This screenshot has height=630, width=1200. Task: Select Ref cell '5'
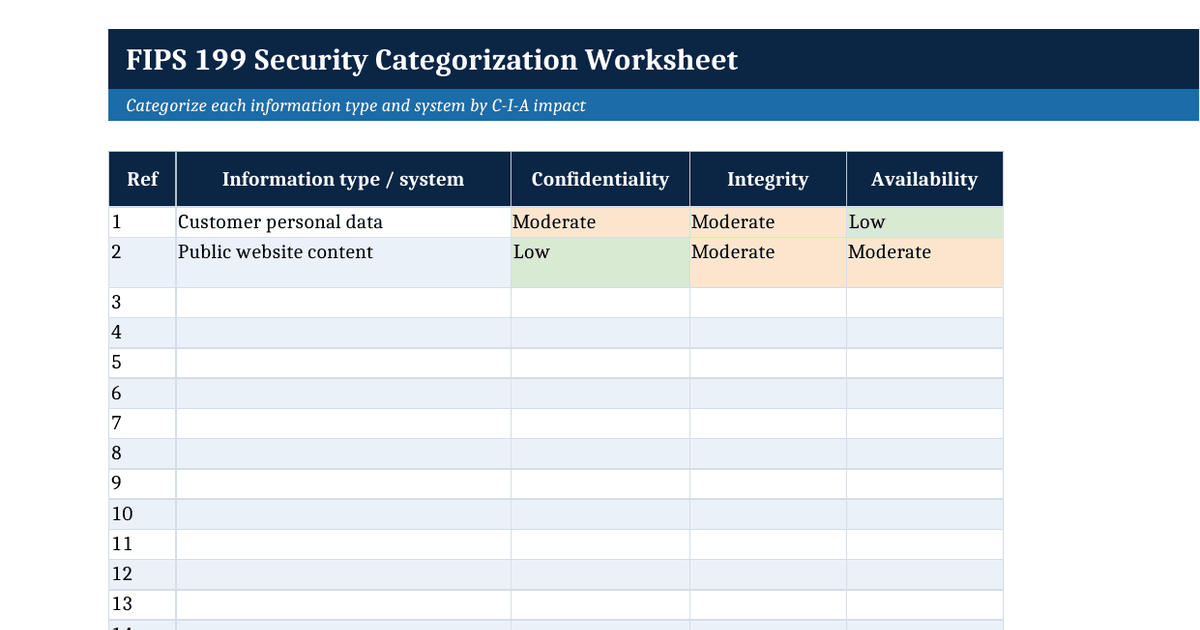(x=142, y=362)
